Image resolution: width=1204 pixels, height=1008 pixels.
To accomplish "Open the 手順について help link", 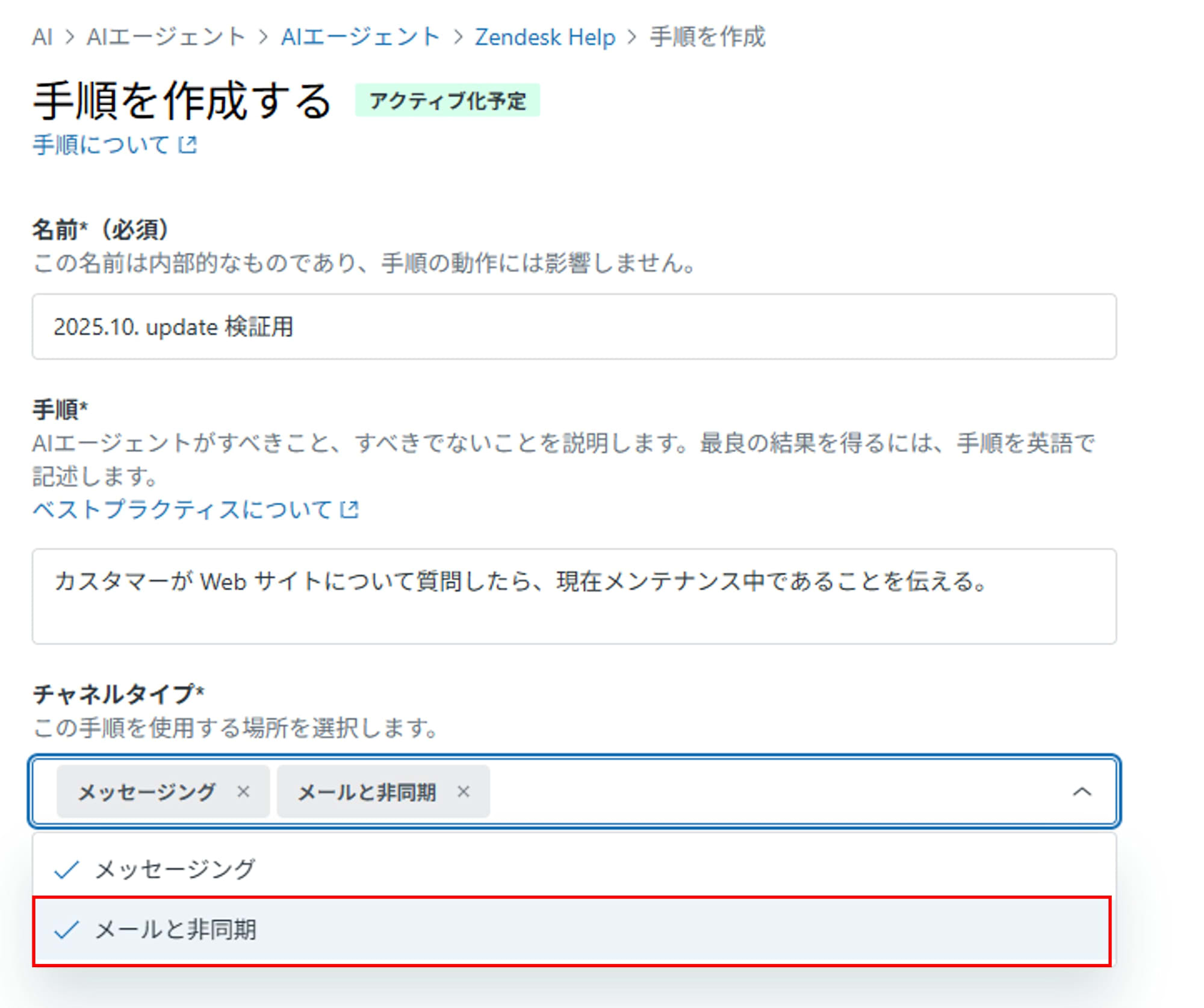I will tap(101, 145).
